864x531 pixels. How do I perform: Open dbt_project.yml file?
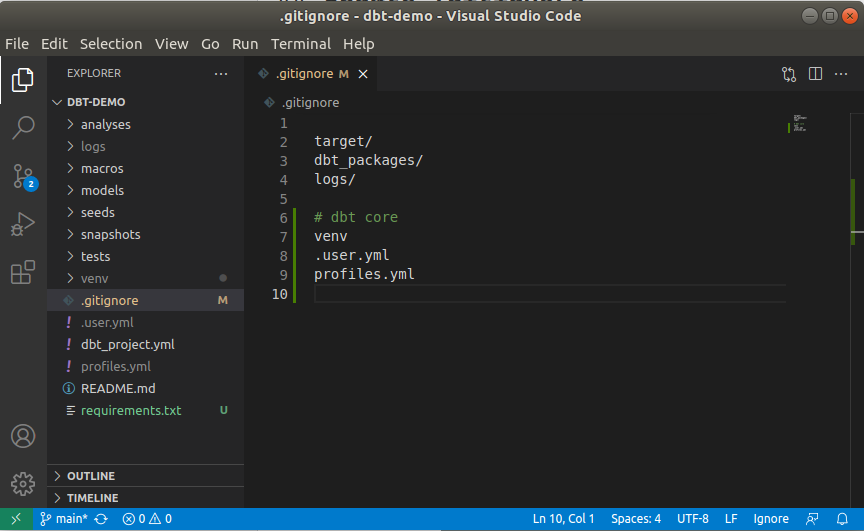pyautogui.click(x=145, y=344)
